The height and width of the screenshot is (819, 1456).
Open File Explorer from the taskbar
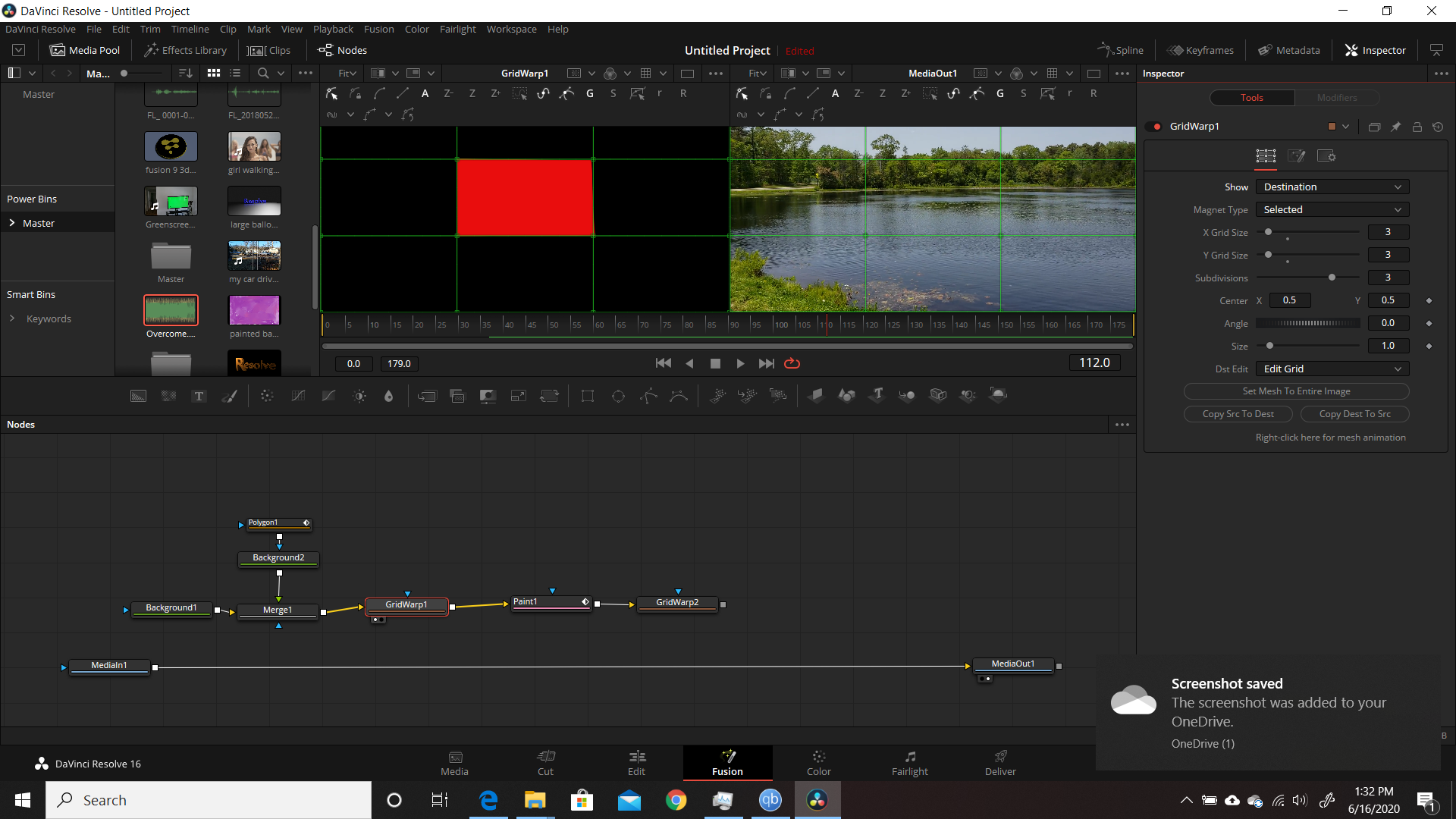pos(535,800)
